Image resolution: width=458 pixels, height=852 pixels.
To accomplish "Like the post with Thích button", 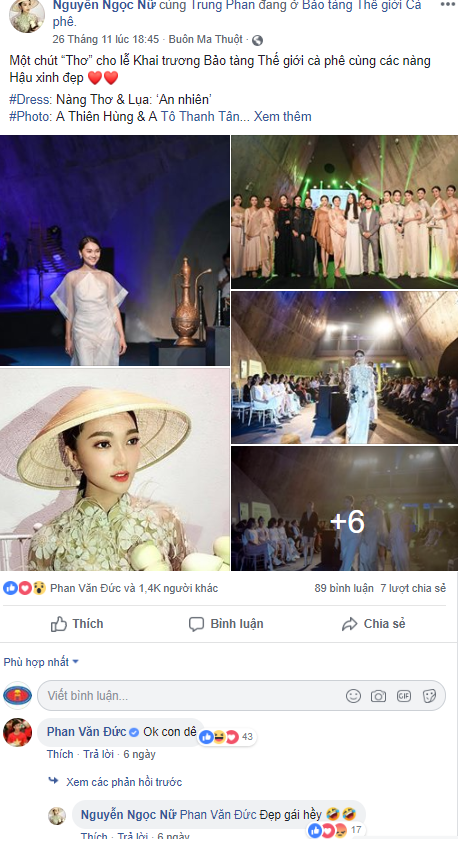I will [x=77, y=624].
